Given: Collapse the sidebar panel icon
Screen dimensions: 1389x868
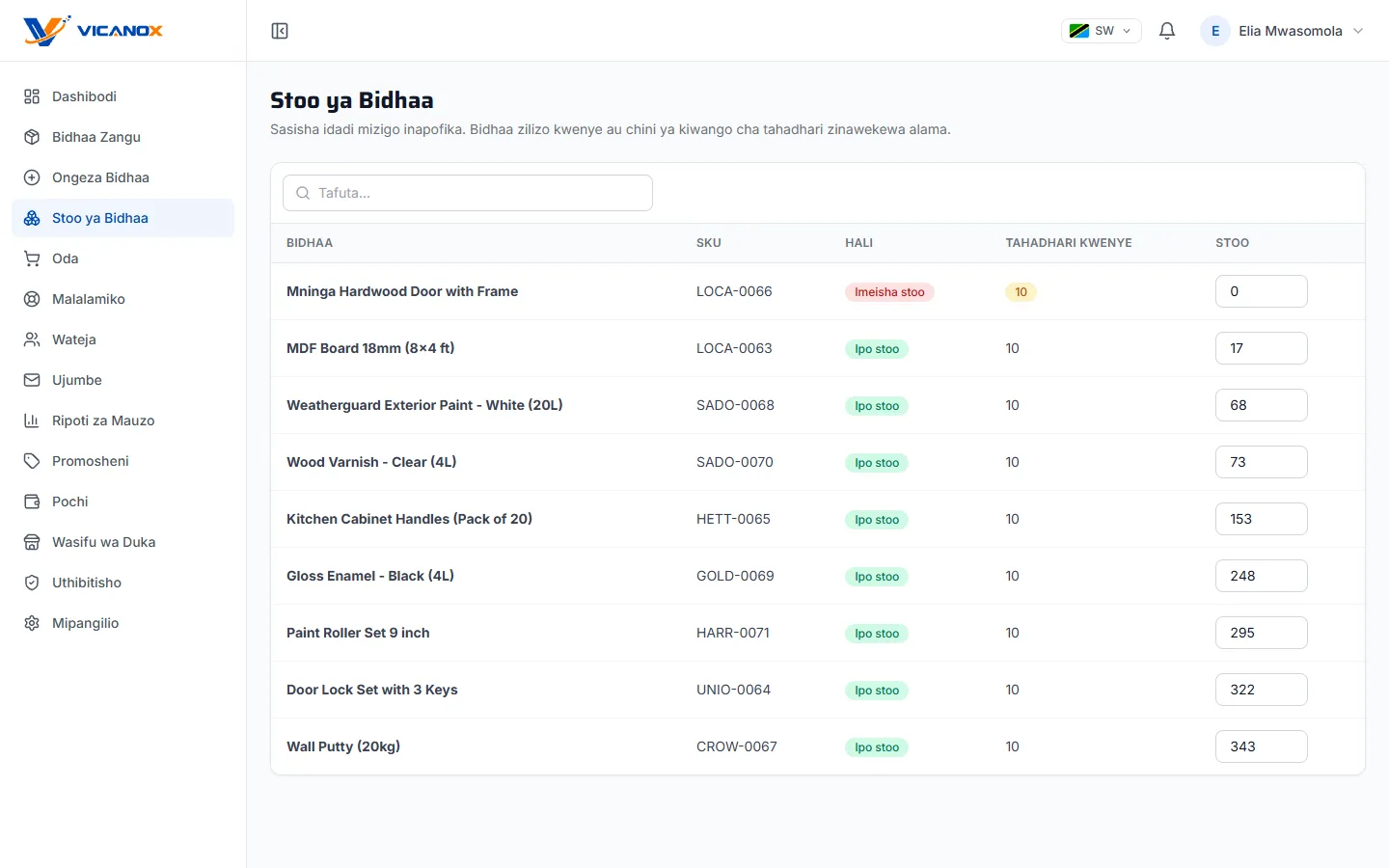Looking at the screenshot, I should (x=280, y=31).
